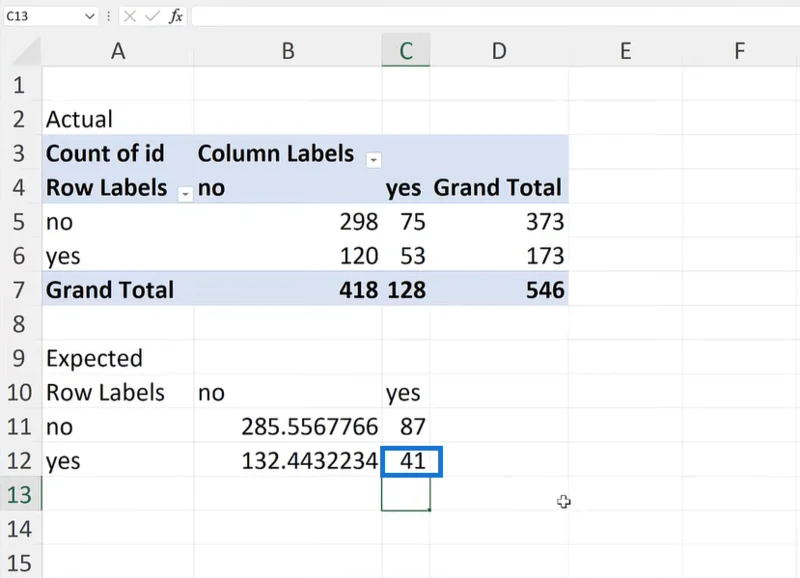Click the Cancel X formula bar icon

130,16
